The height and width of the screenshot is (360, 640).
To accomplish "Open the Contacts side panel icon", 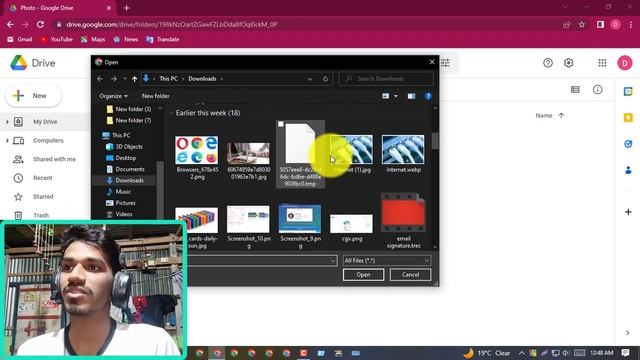I will tap(628, 170).
